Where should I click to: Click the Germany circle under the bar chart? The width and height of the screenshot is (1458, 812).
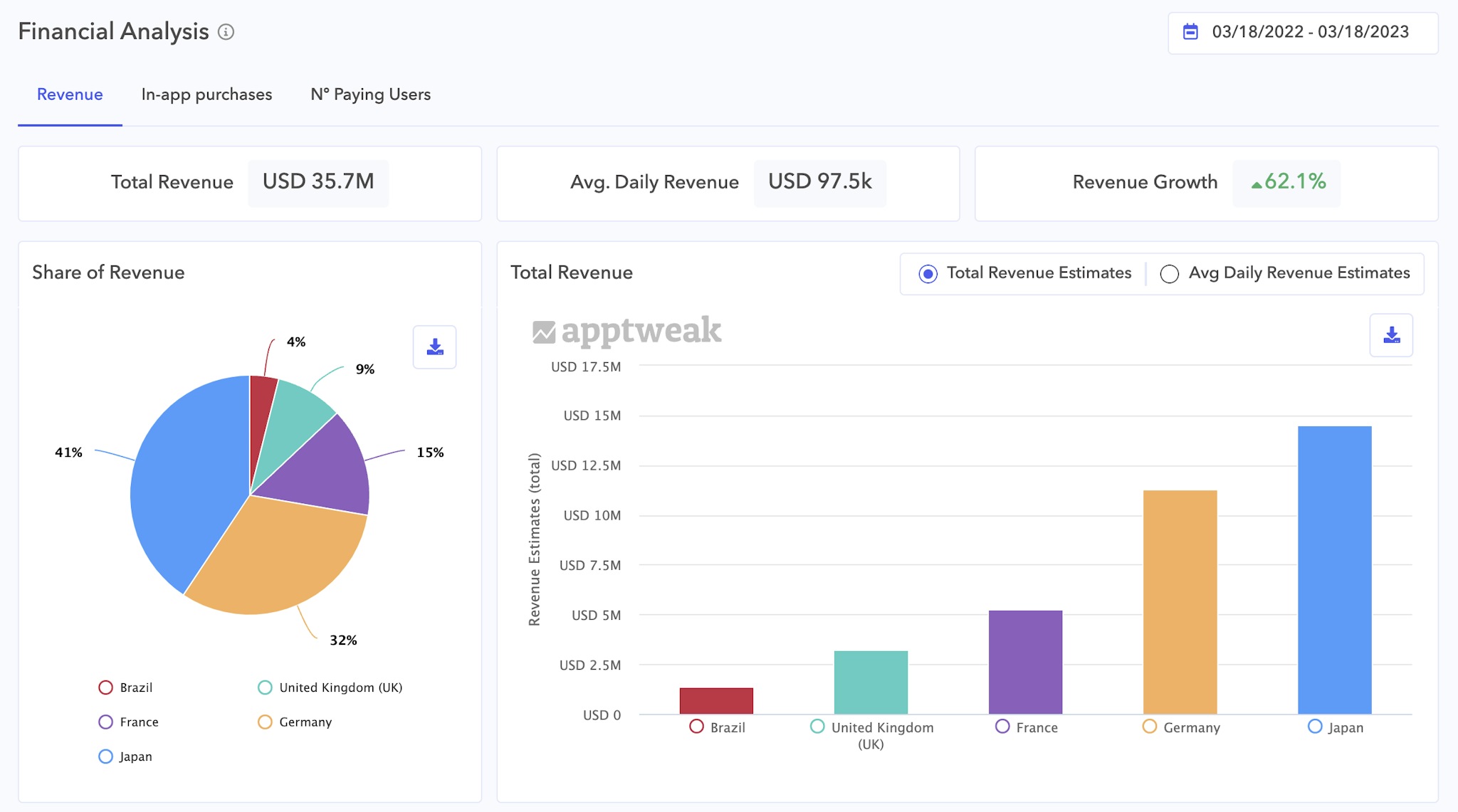click(x=1148, y=727)
